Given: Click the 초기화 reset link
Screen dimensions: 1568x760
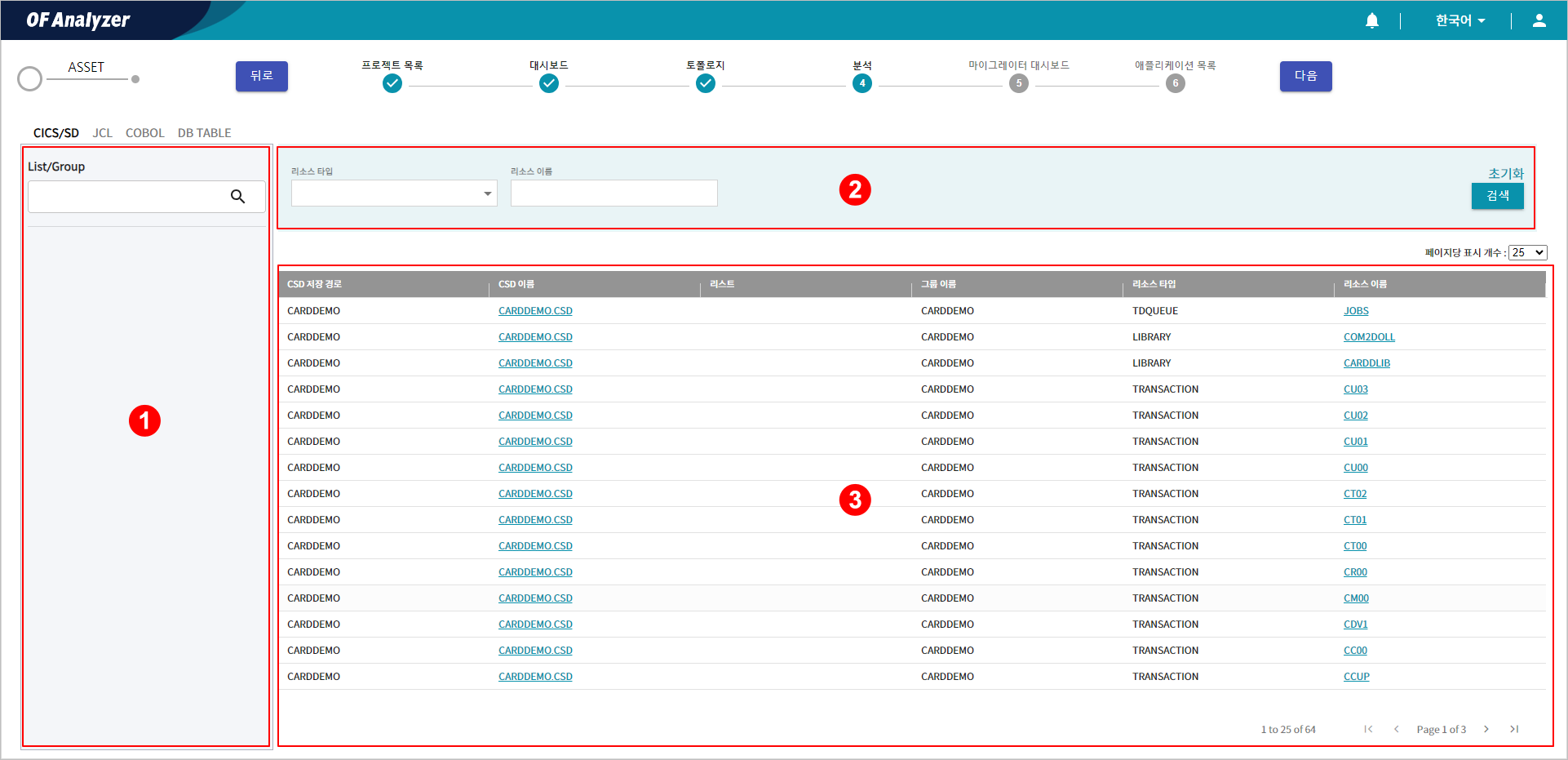Looking at the screenshot, I should pos(1506,173).
